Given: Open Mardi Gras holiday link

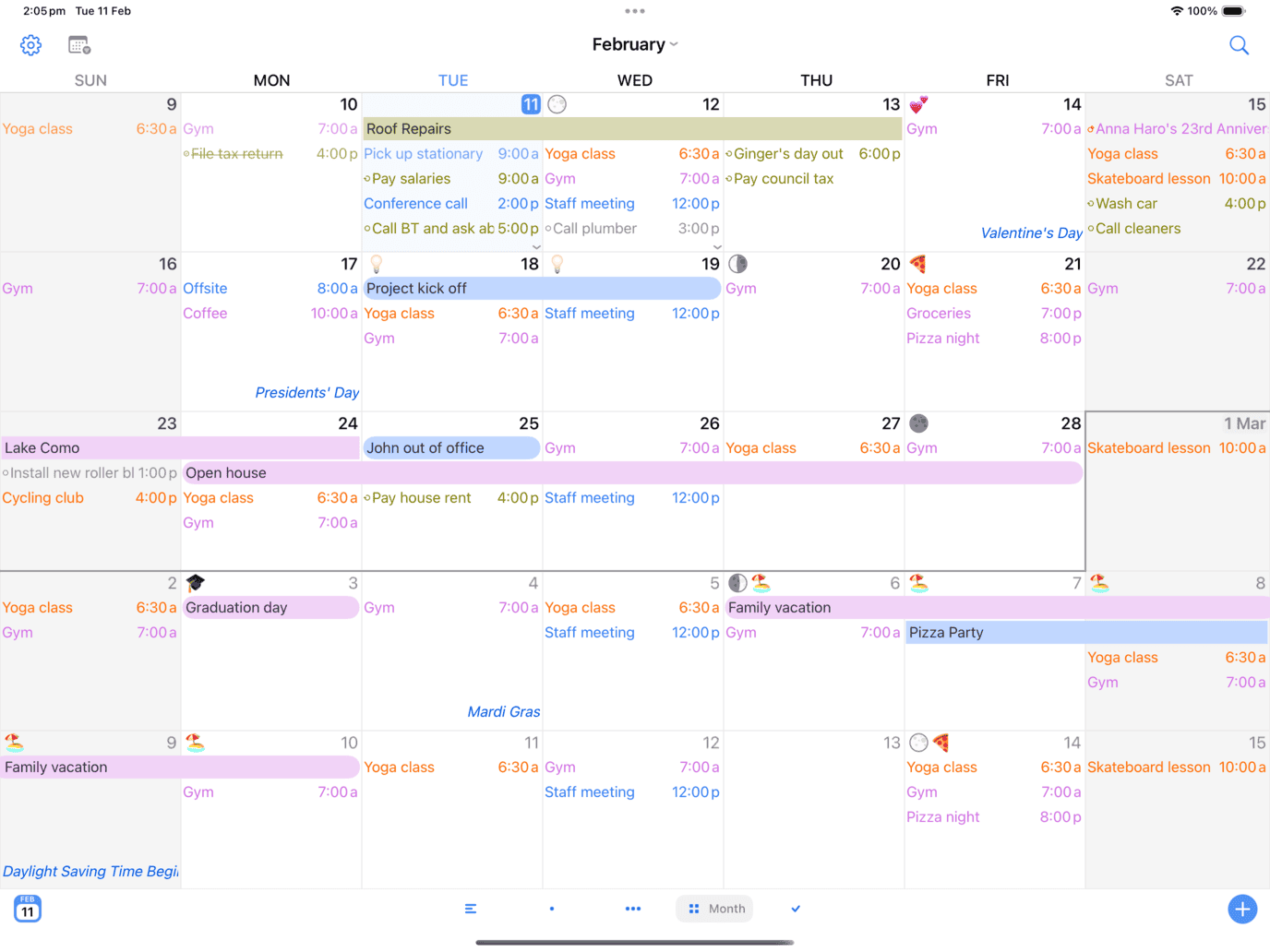Looking at the screenshot, I should [504, 712].
